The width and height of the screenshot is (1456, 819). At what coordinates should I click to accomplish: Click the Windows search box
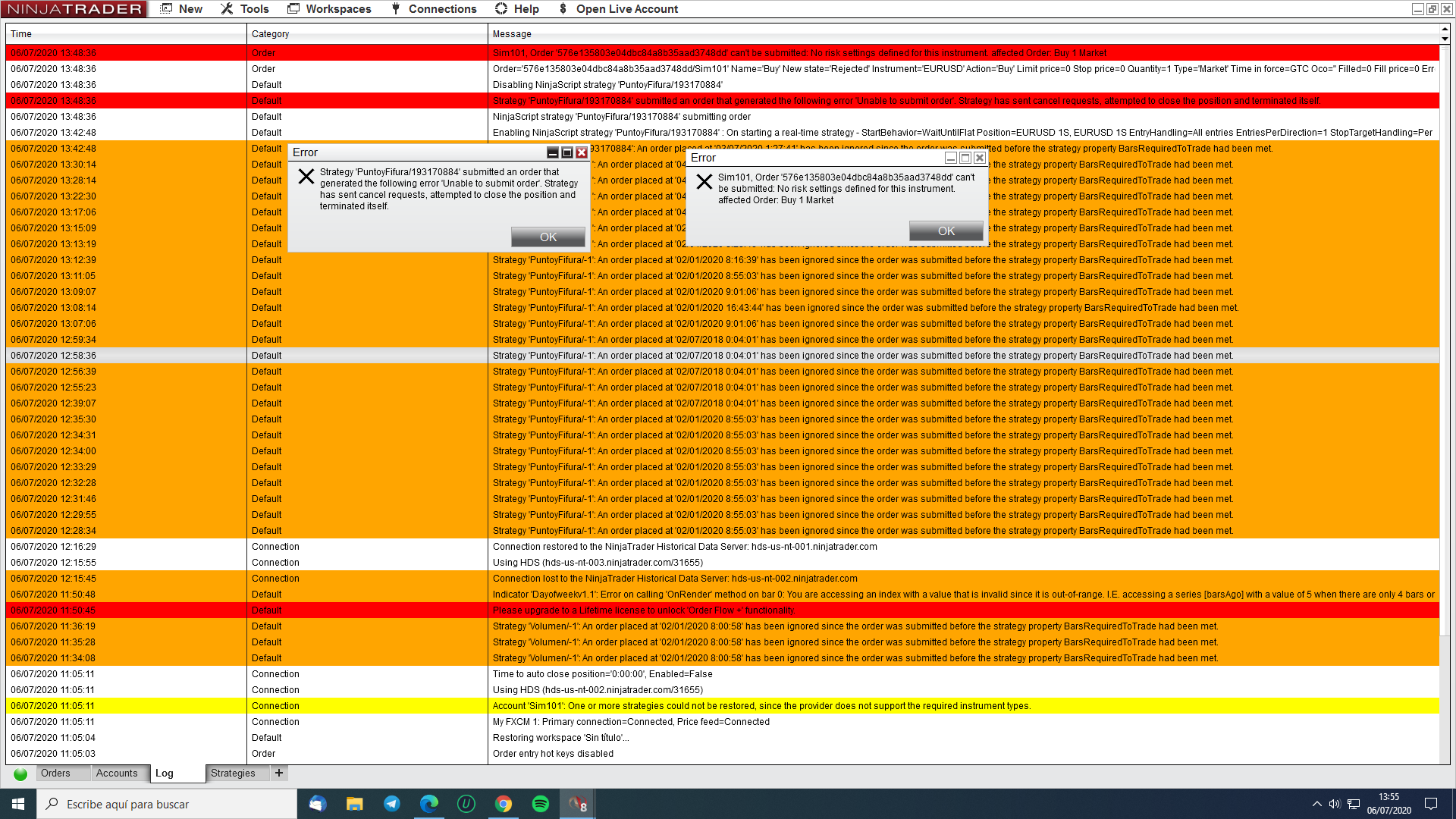pos(167,804)
